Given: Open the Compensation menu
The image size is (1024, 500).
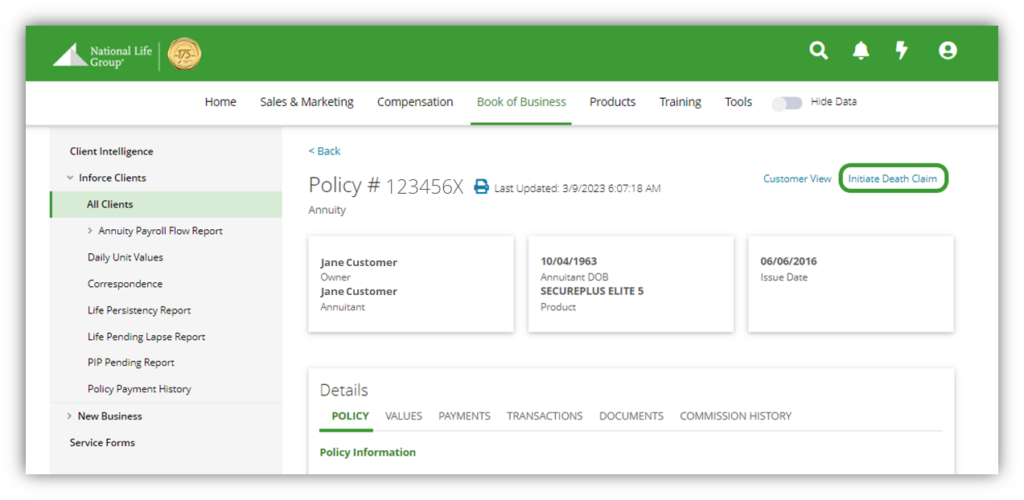Looking at the screenshot, I should click(415, 102).
